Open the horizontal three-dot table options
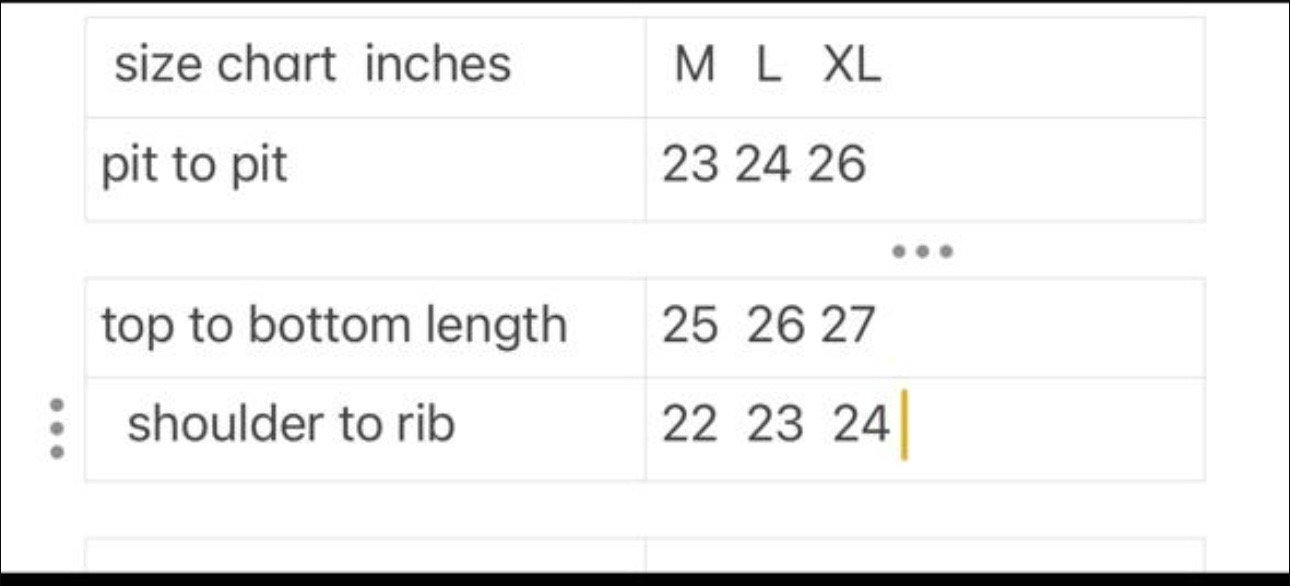 coord(922,251)
